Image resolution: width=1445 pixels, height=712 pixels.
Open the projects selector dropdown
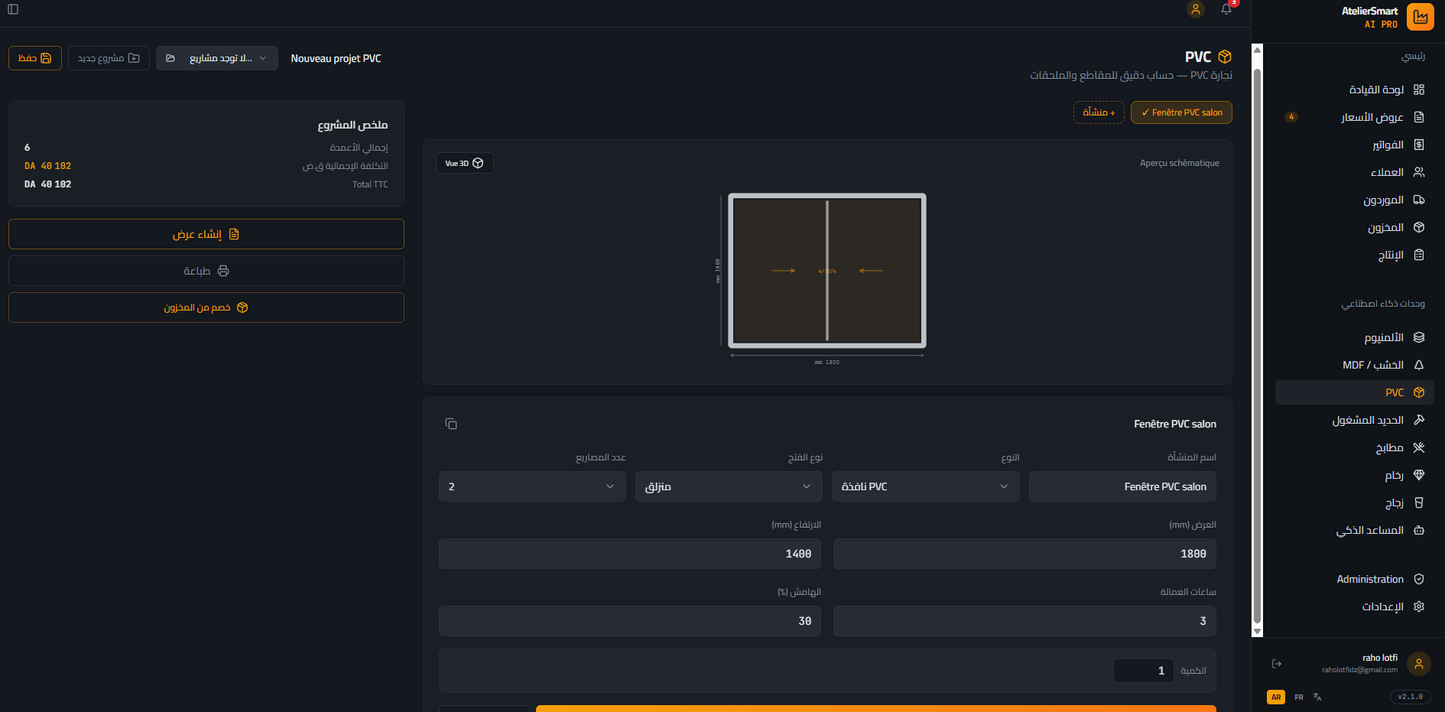pyautogui.click(x=217, y=58)
